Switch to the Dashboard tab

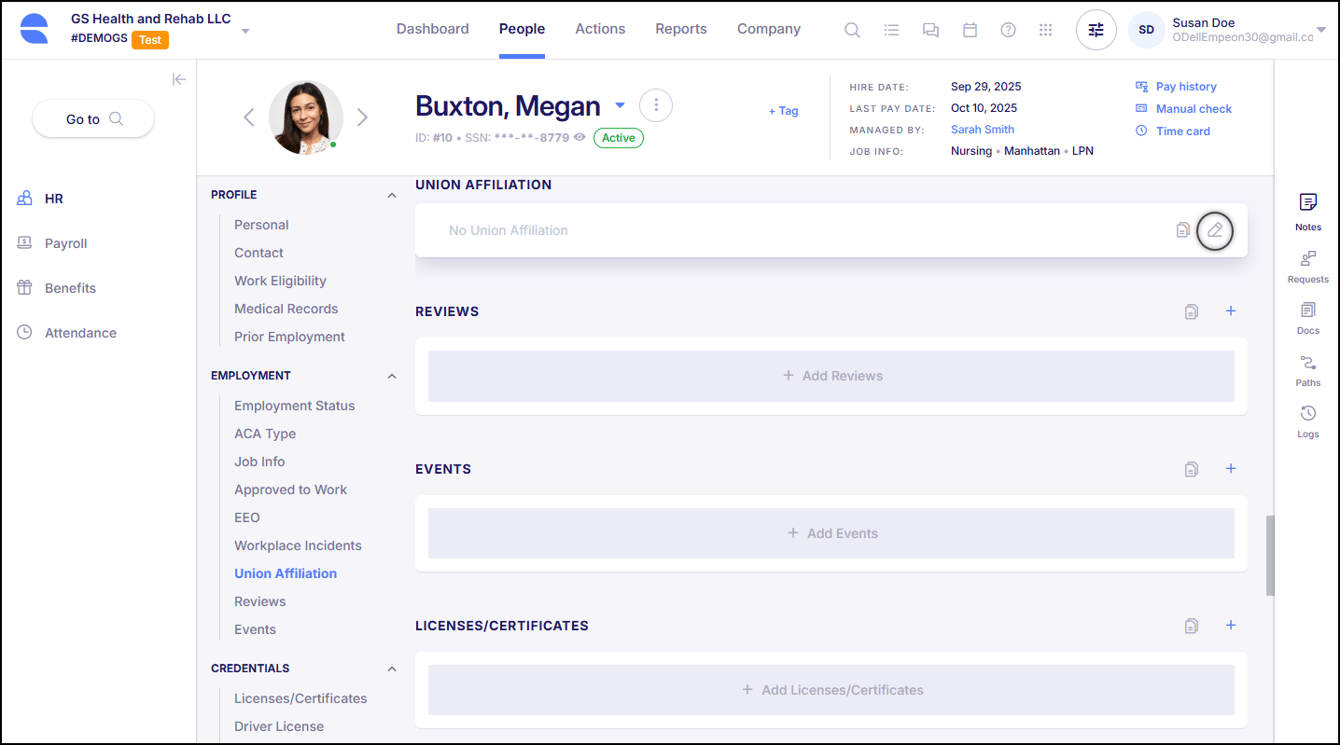(x=432, y=29)
